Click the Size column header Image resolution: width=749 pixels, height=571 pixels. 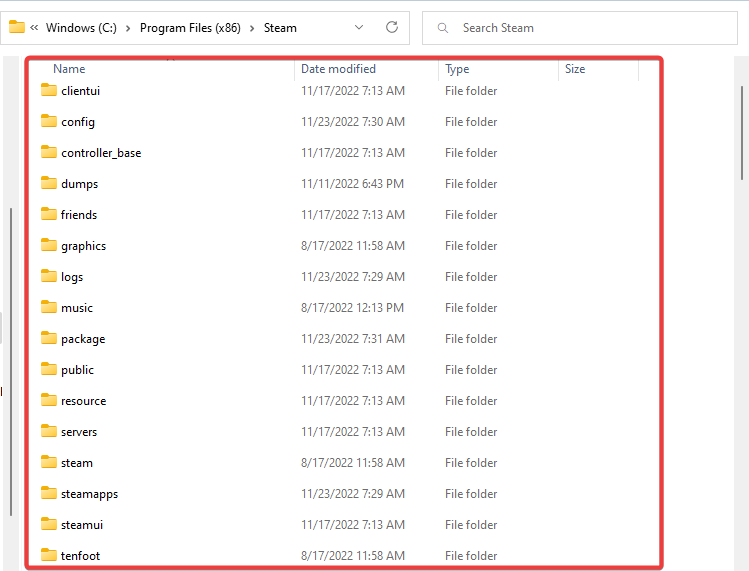(x=575, y=69)
